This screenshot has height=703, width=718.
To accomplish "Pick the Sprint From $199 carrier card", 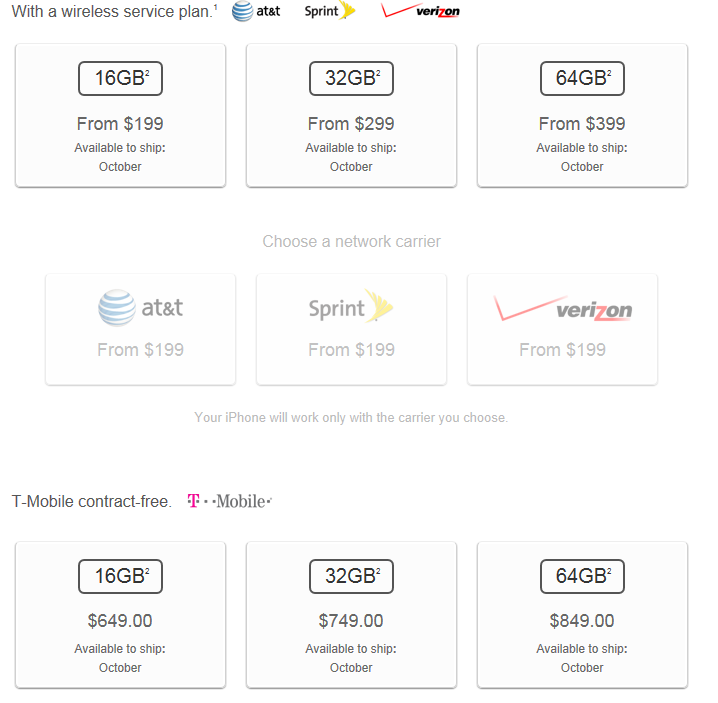I will click(x=351, y=329).
